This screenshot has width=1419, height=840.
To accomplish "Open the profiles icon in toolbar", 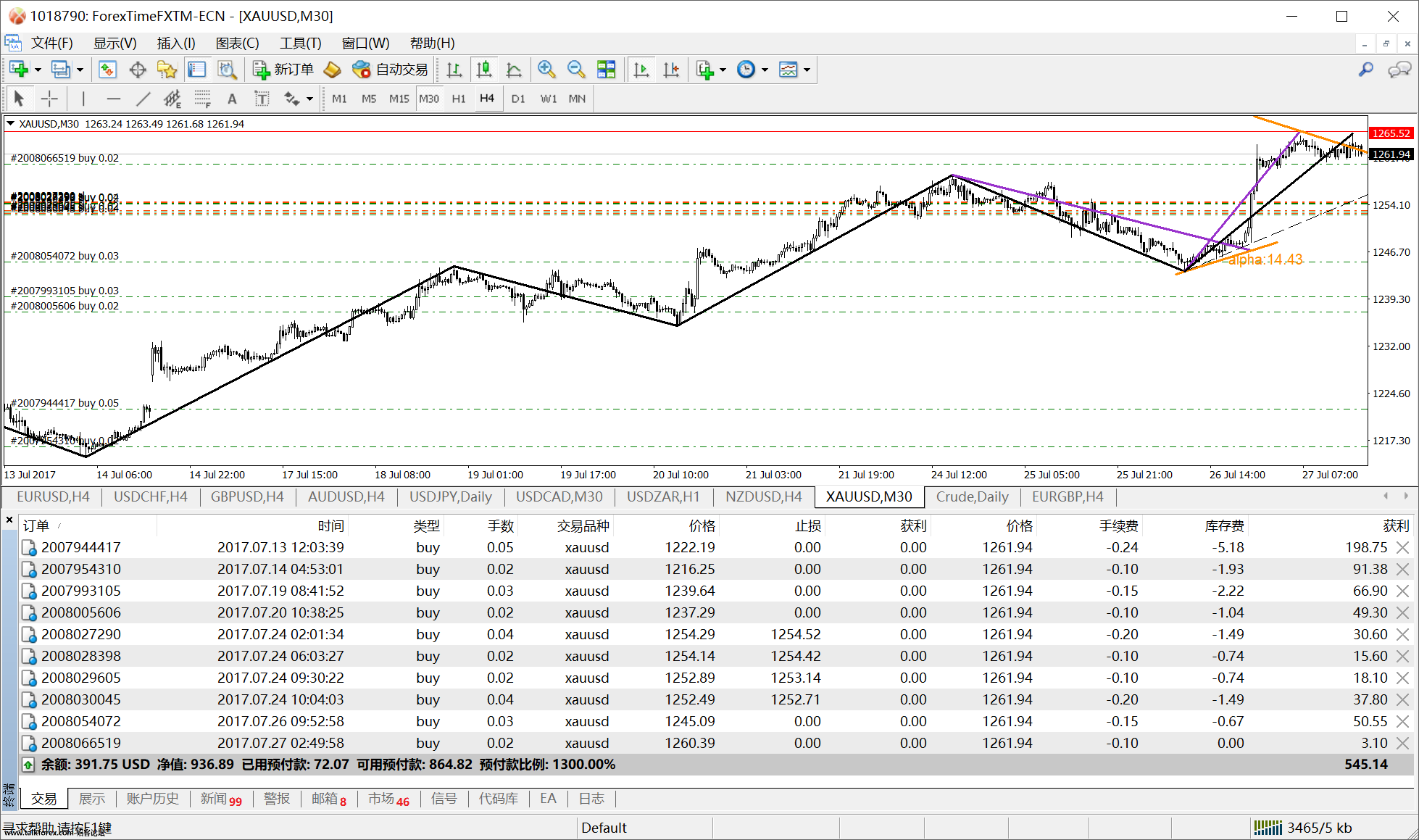I will point(61,70).
